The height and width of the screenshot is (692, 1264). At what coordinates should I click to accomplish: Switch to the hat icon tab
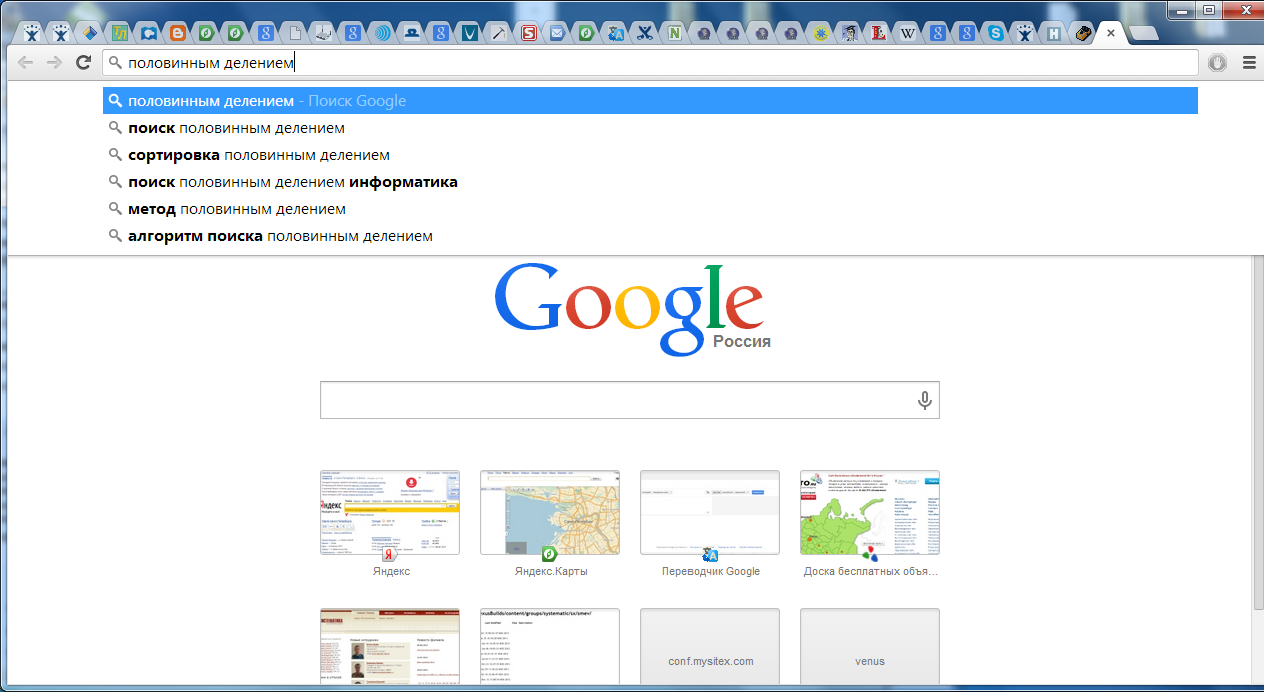[411, 33]
